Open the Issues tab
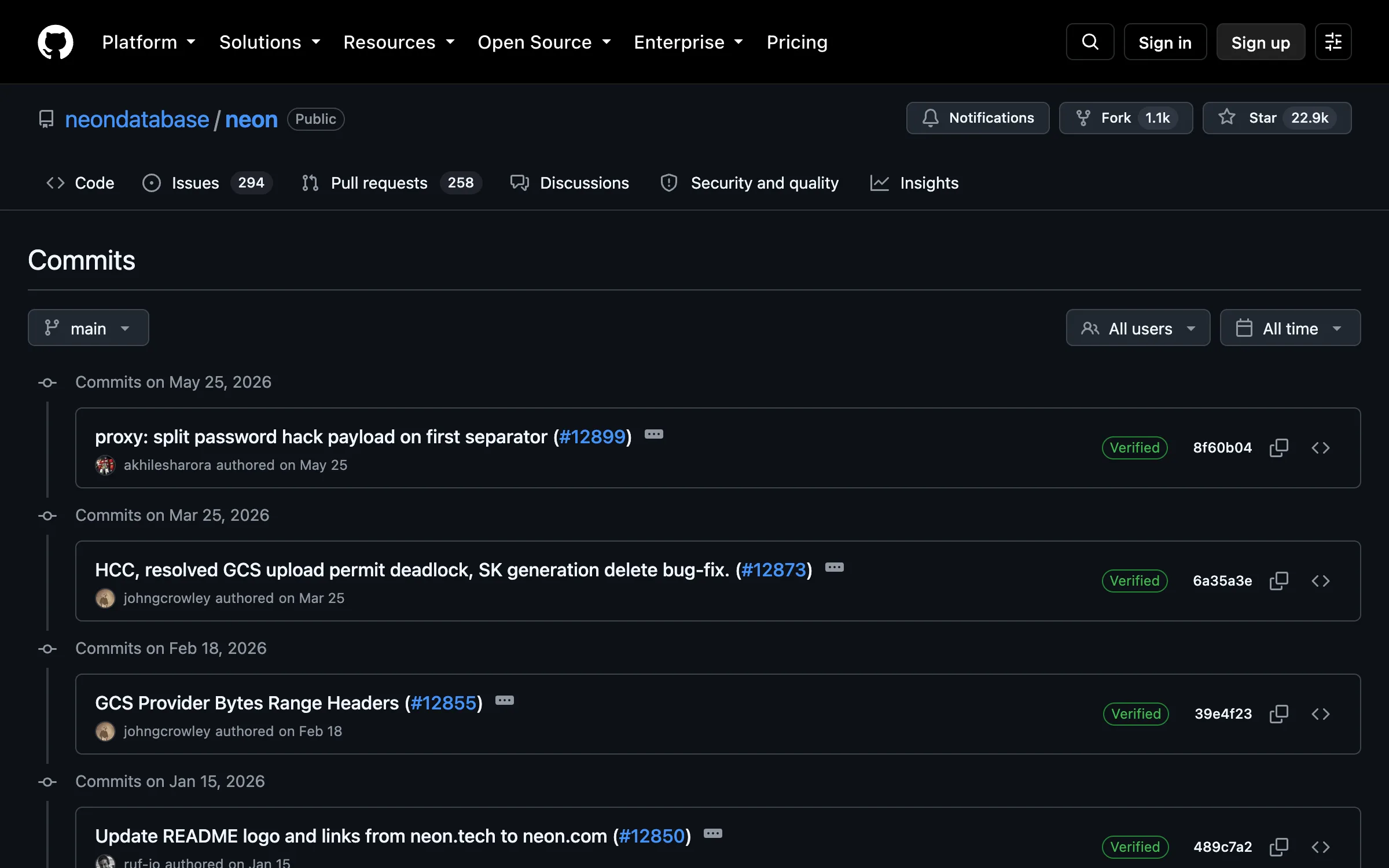1389x868 pixels. pyautogui.click(x=207, y=183)
